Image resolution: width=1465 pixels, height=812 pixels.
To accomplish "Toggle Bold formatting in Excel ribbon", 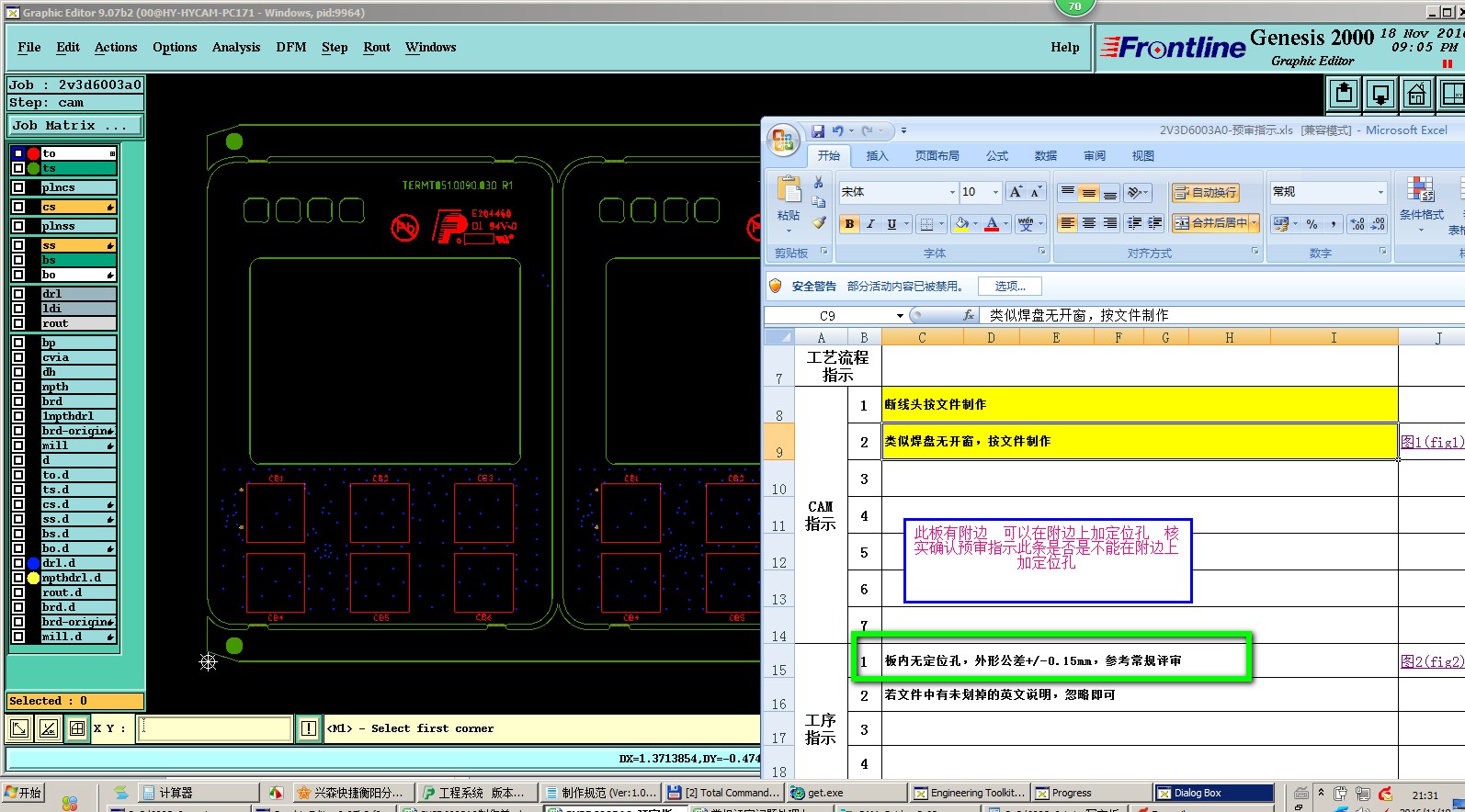I will pyautogui.click(x=849, y=224).
